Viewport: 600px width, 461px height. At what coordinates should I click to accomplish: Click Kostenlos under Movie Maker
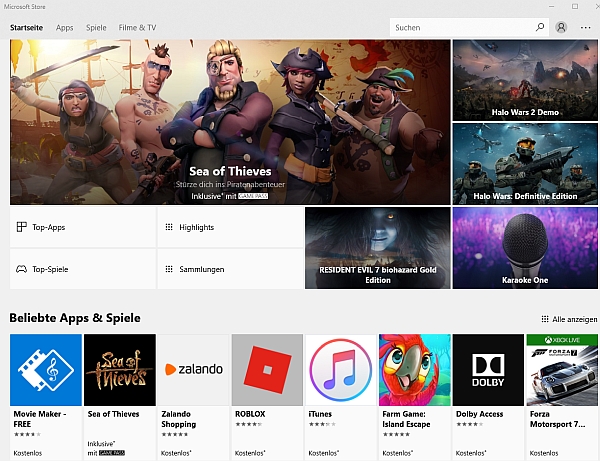click(x=28, y=453)
